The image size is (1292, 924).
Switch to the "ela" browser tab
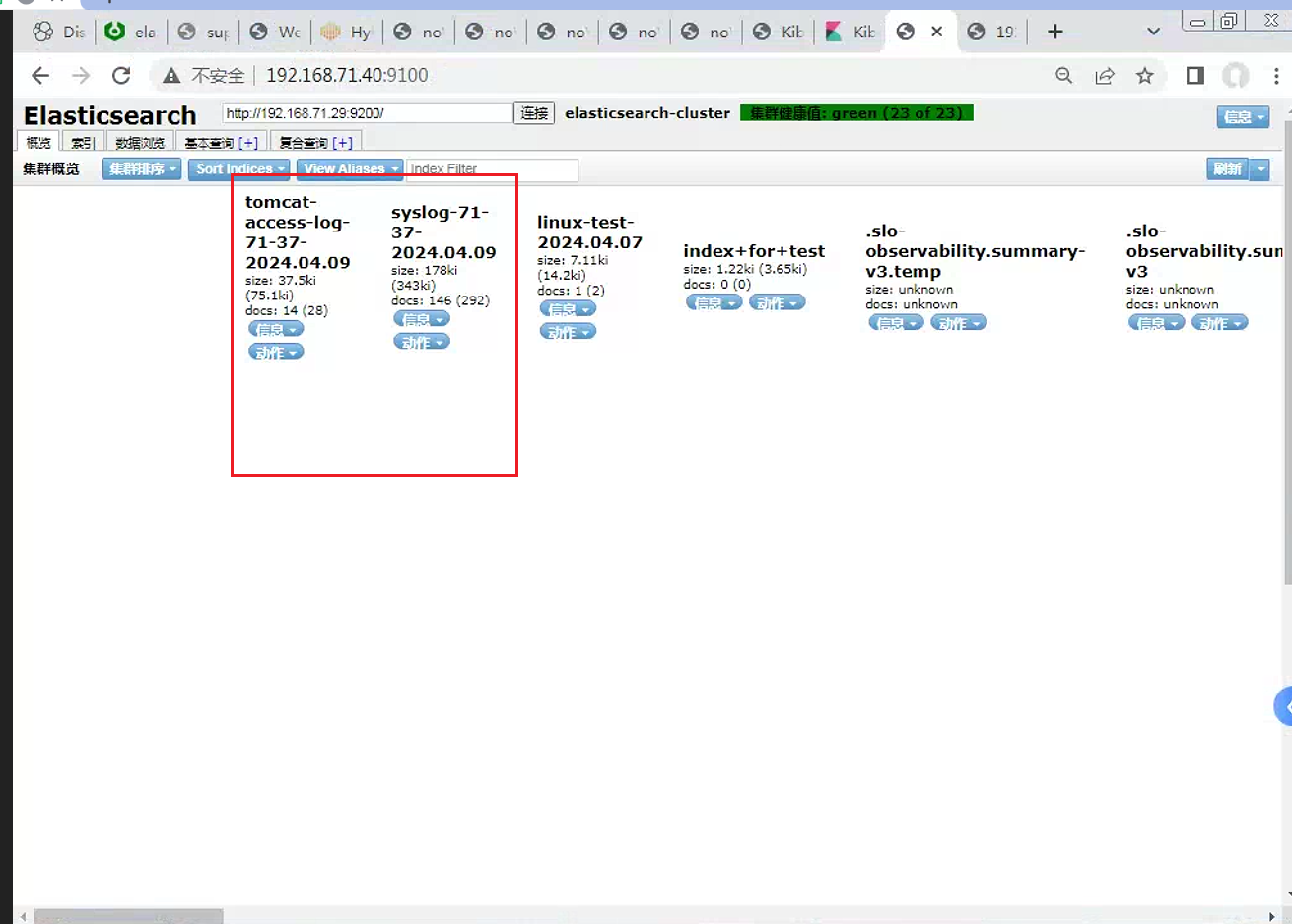tap(131, 32)
